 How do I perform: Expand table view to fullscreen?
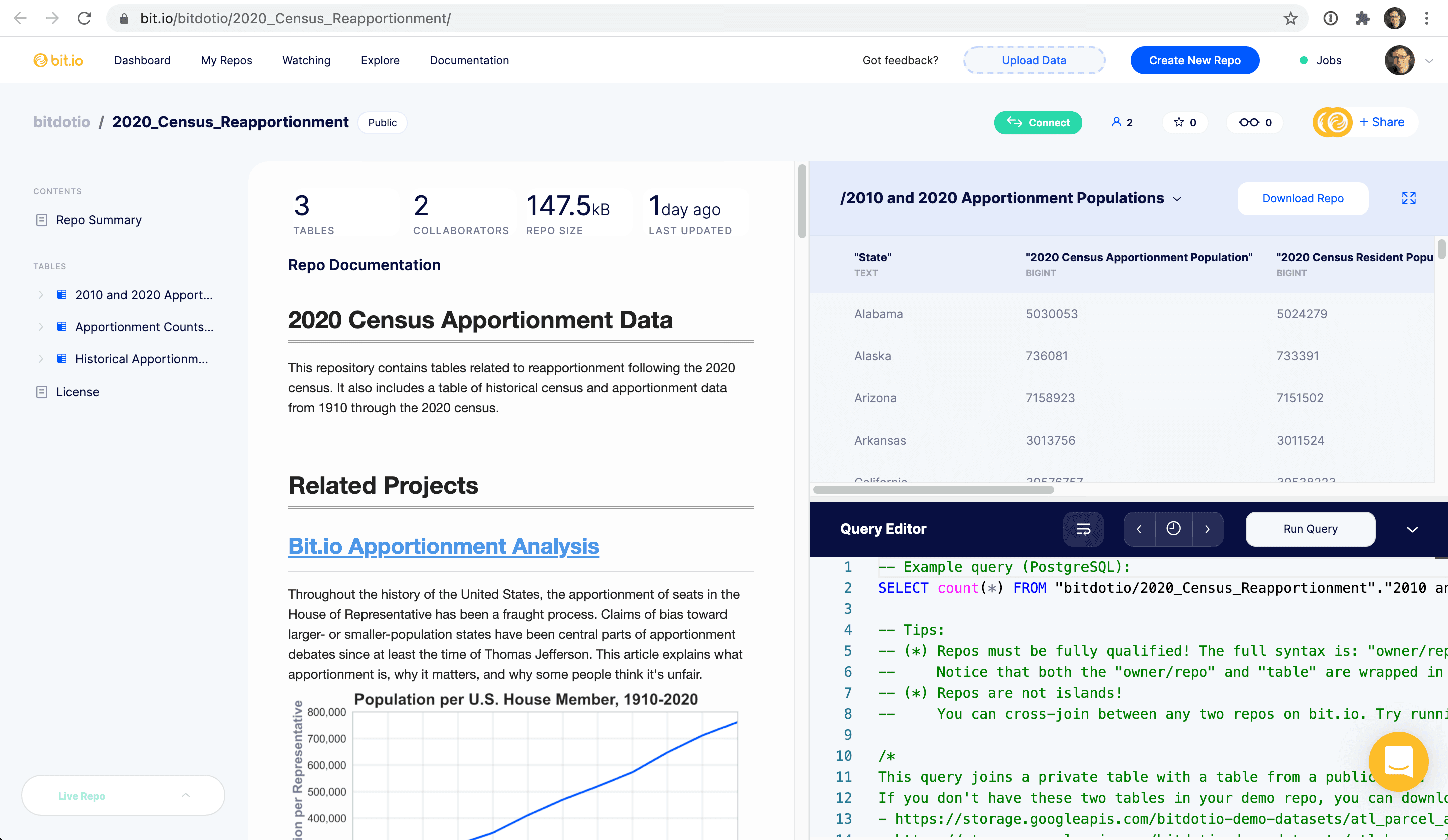point(1409,198)
